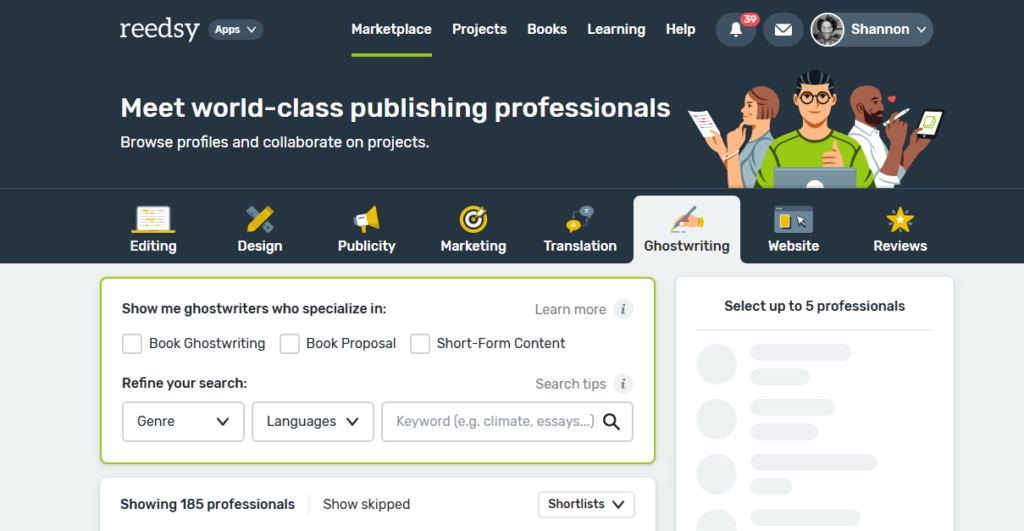This screenshot has width=1024, height=531.
Task: Tick the Short-Form Content checkbox
Action: [420, 344]
